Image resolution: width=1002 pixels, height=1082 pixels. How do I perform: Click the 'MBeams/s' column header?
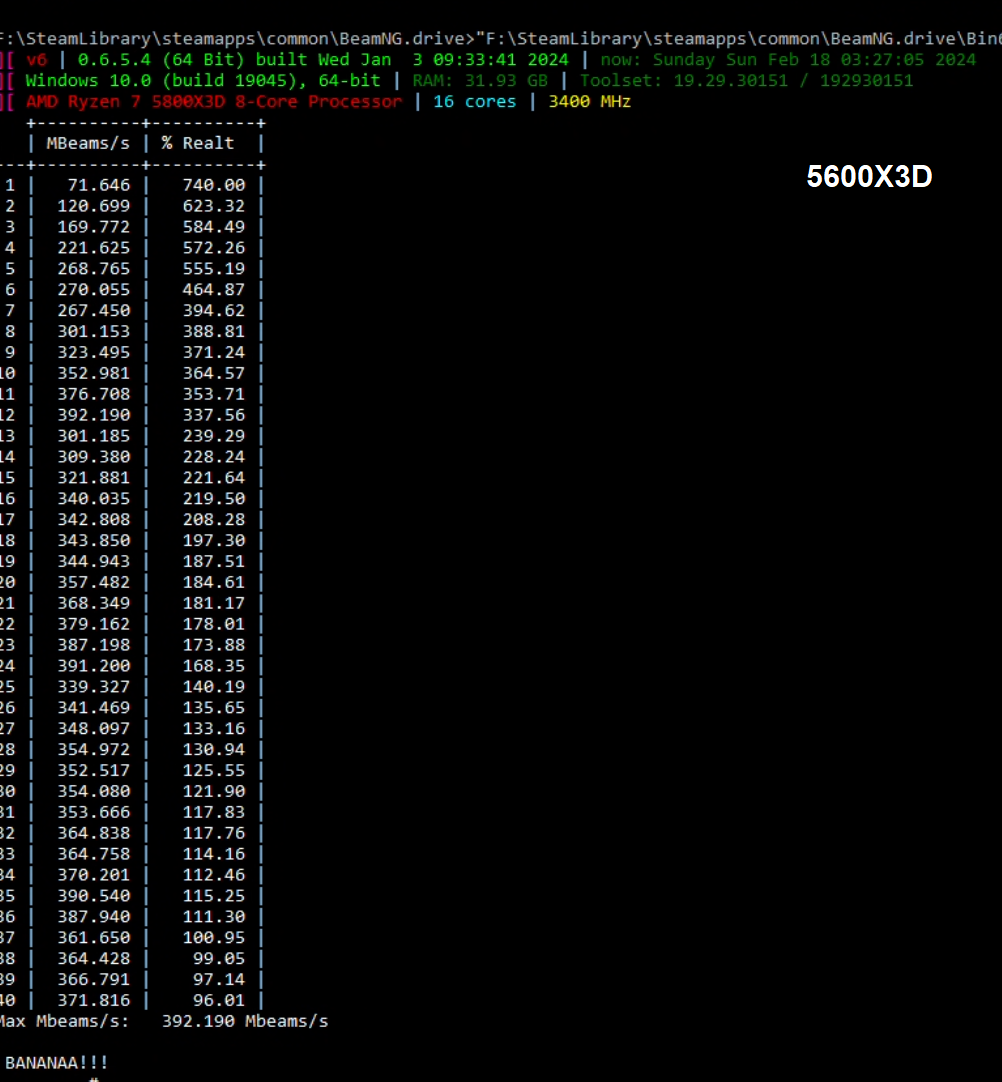[88, 144]
